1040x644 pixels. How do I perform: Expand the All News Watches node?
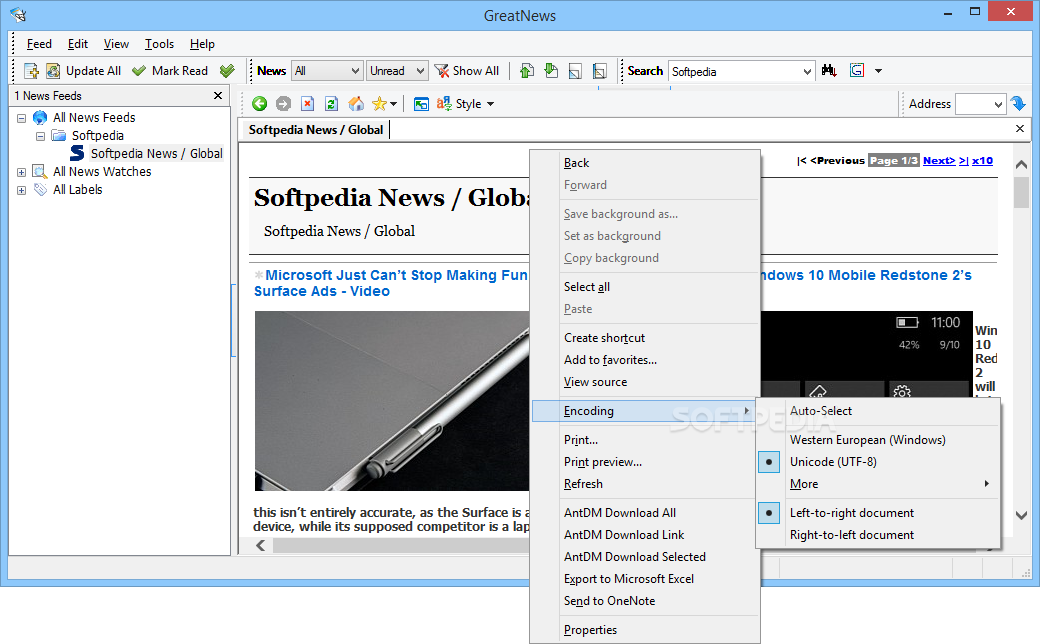(x=21, y=172)
